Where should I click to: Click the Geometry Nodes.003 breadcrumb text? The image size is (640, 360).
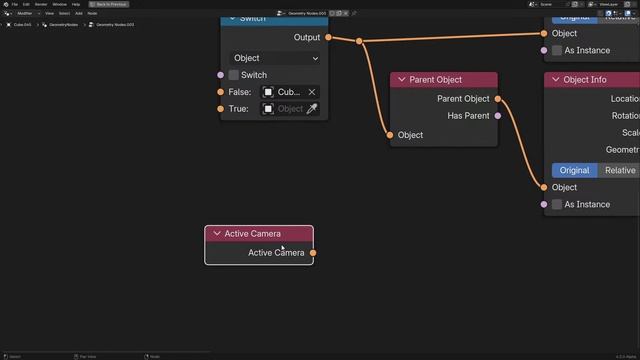[115, 25]
